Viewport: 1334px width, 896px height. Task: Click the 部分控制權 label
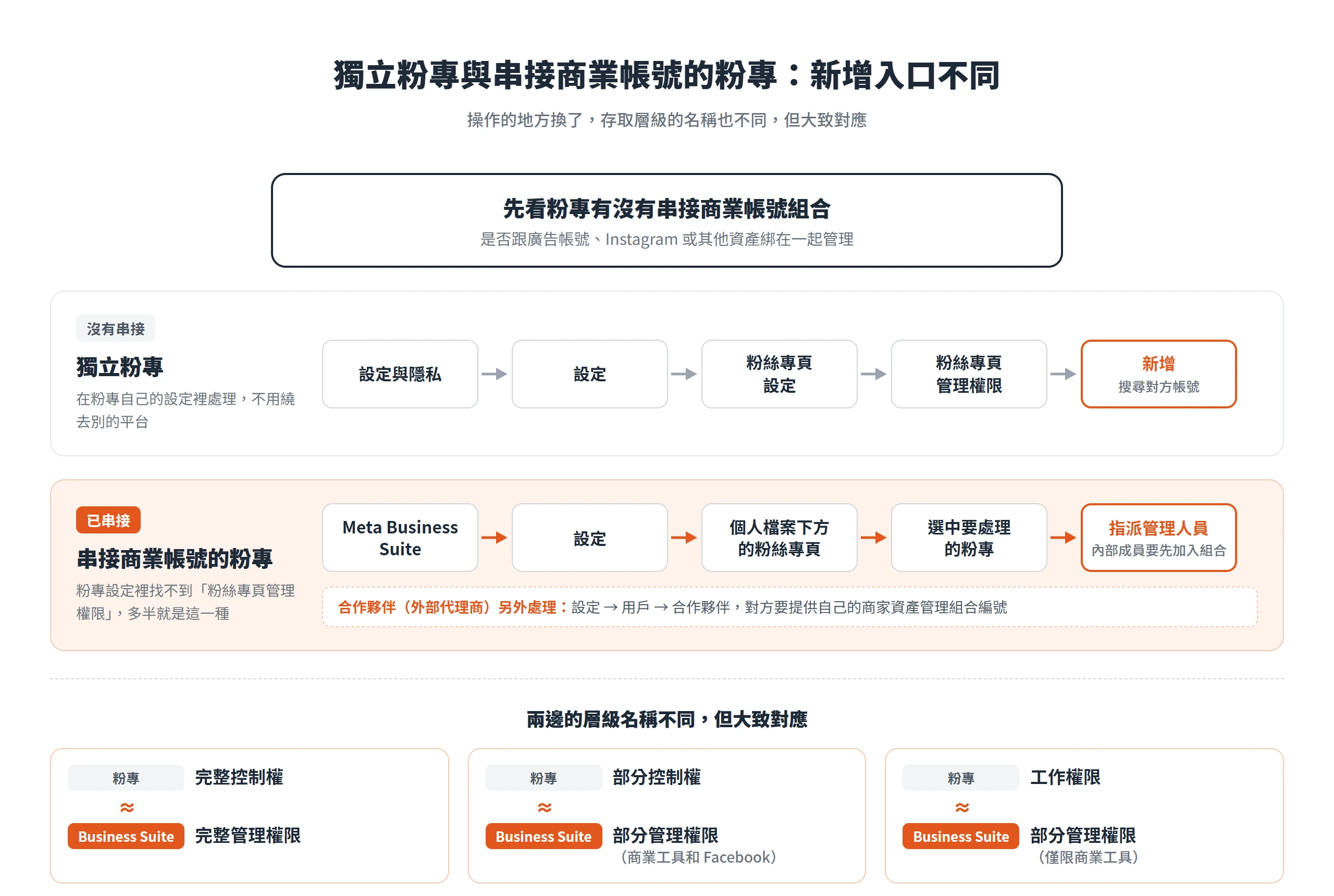[x=656, y=777]
